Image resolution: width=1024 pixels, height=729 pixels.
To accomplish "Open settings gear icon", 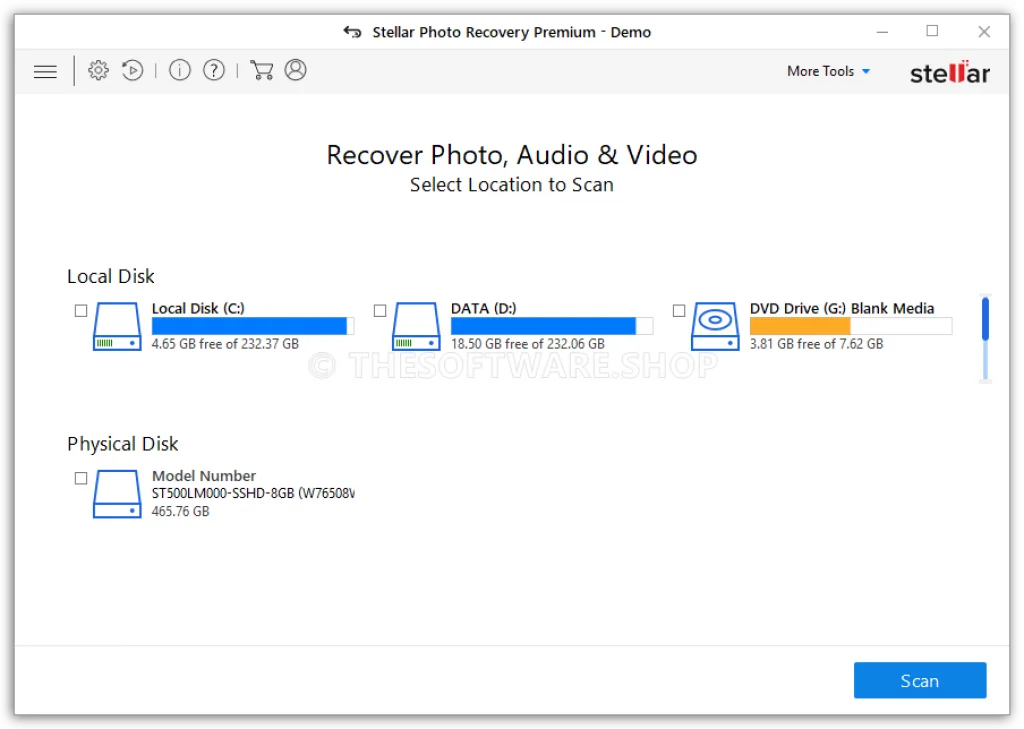I will click(98, 70).
